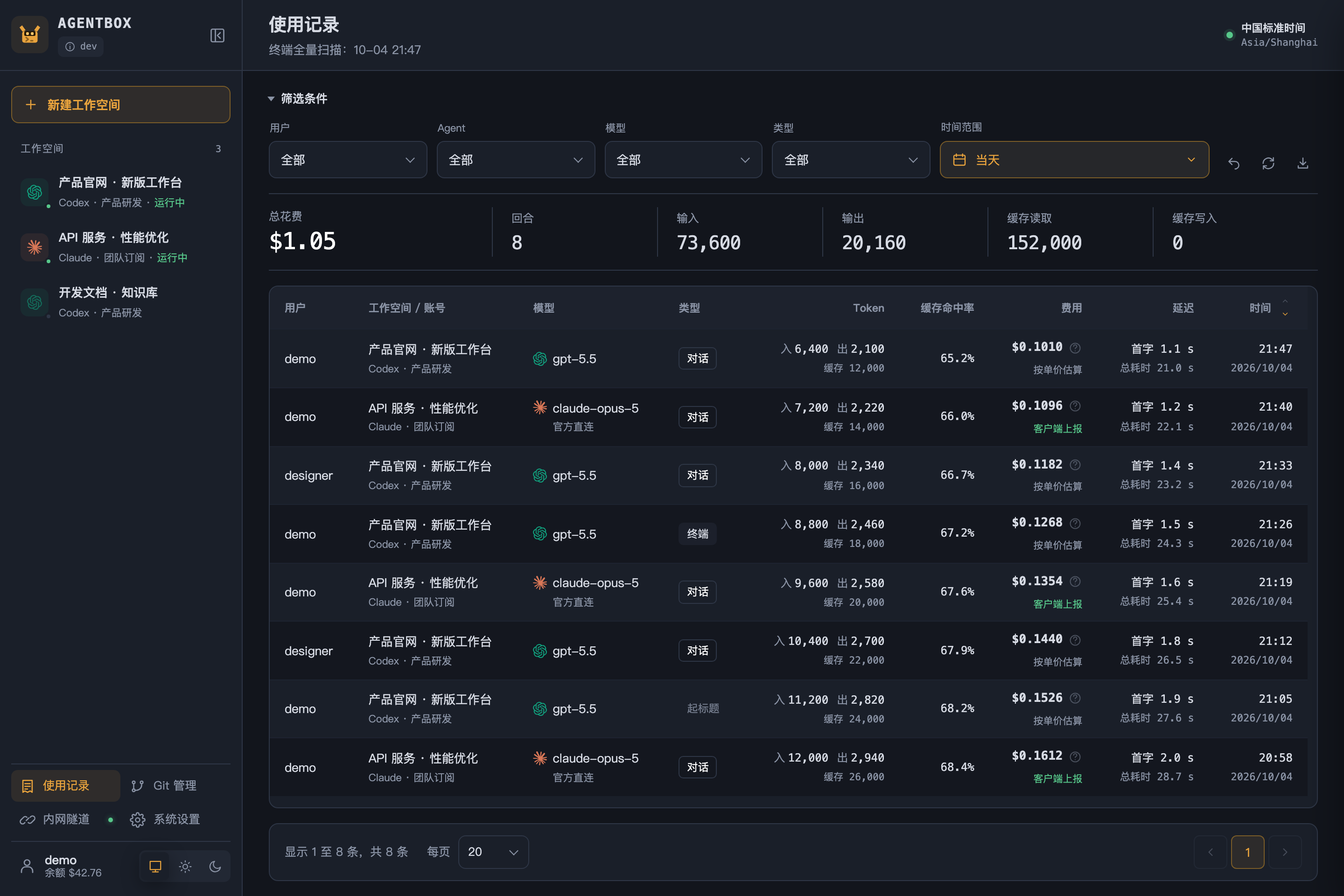Collapse the 筛选条件 section
Image resolution: width=1344 pixels, height=896 pixels.
(298, 98)
